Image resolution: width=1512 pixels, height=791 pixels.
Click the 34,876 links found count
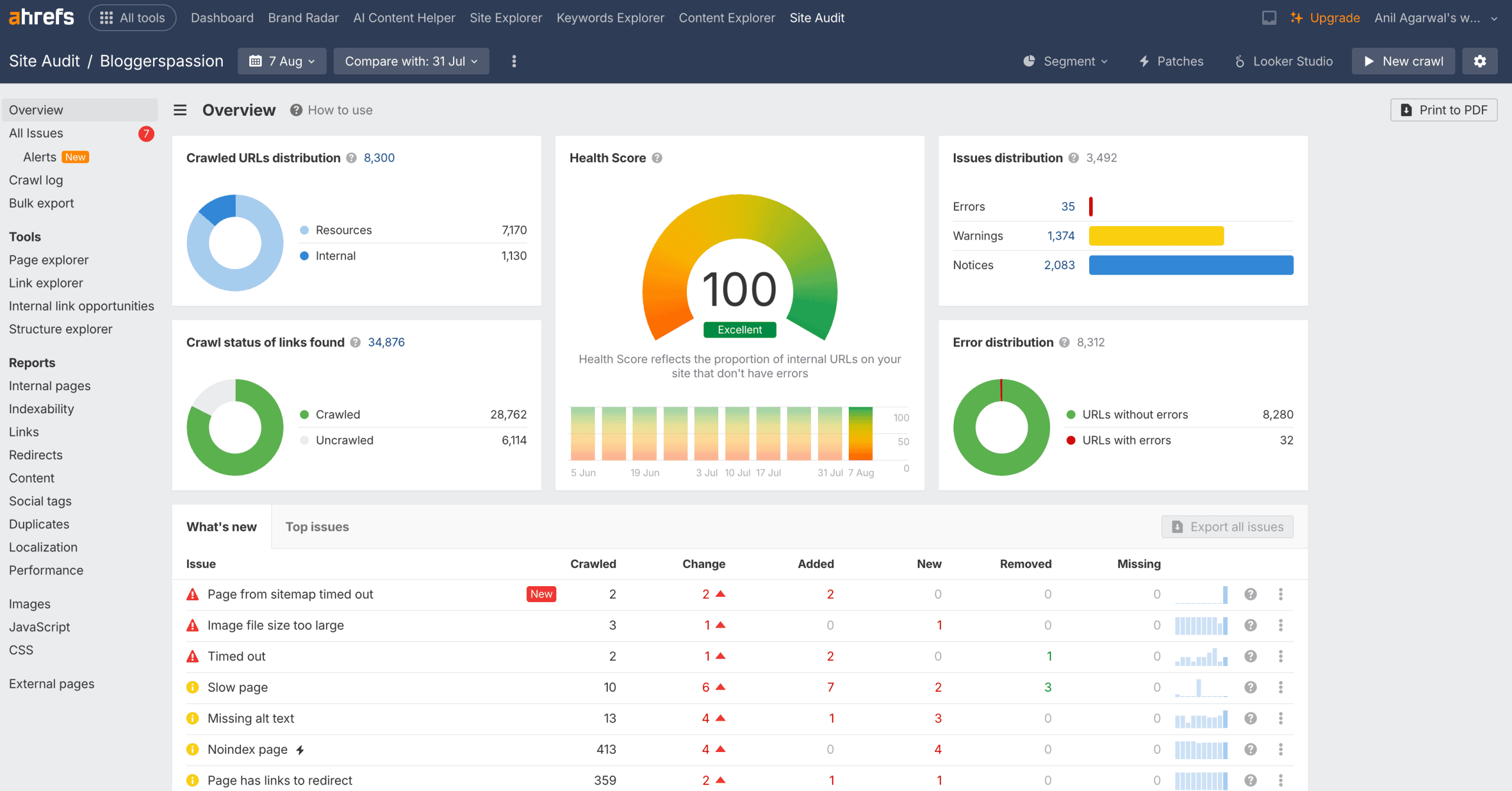(386, 342)
